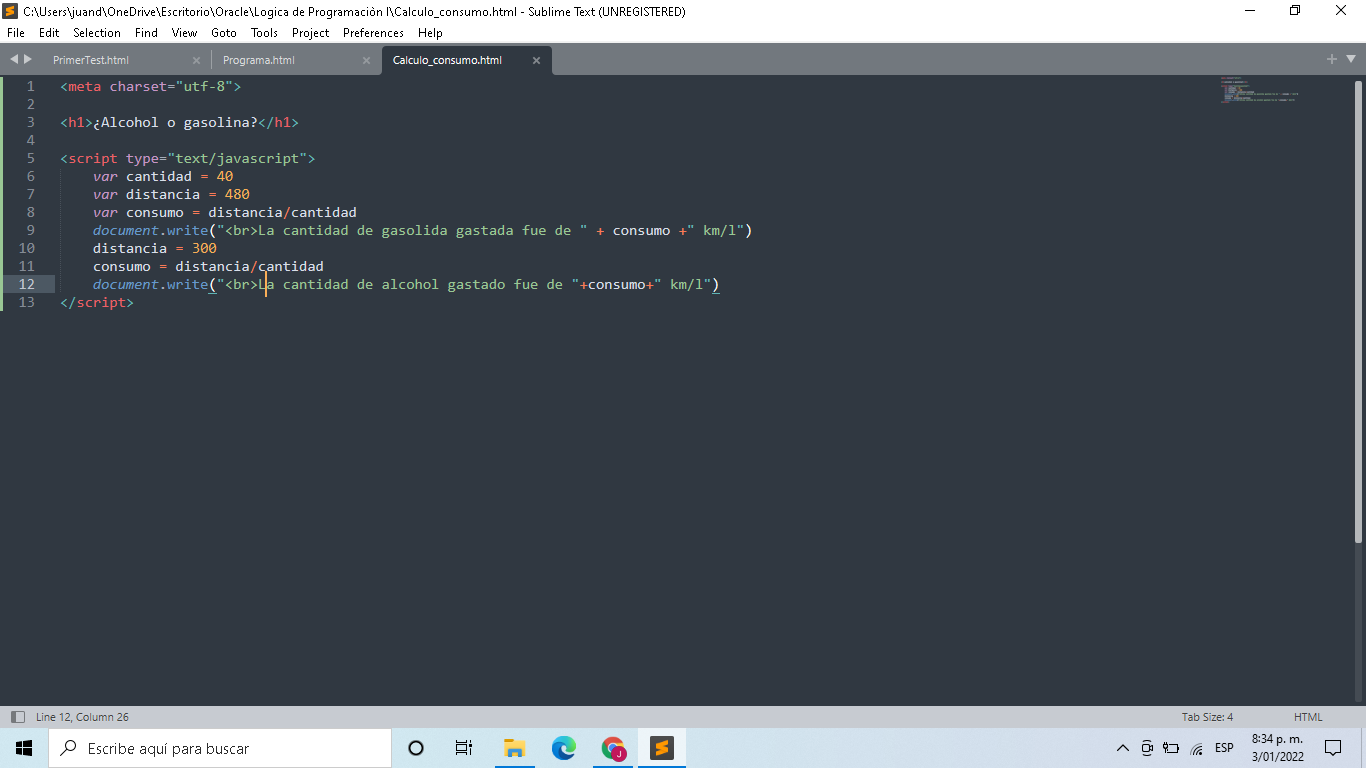Restore down the Sublime Text window
Screen dimensions: 1366x768
1295,11
